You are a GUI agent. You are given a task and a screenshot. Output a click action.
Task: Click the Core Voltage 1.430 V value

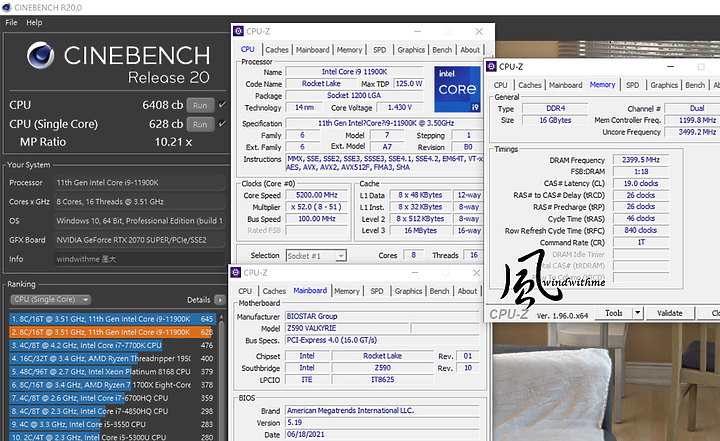click(x=399, y=107)
